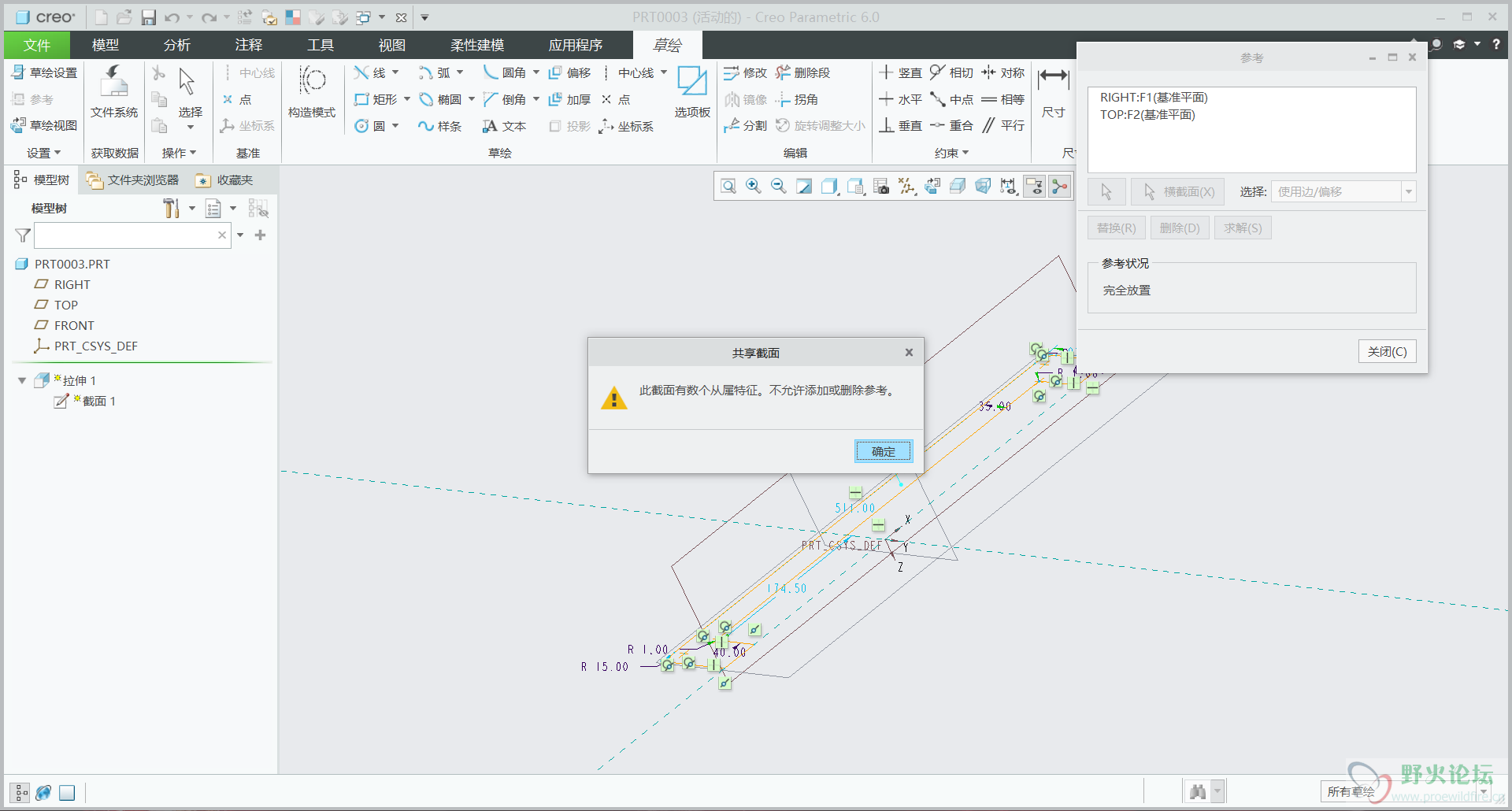Viewport: 1512px width, 811px height.
Task: Expand the 圆 circle tool dropdown arrow
Action: tap(395, 126)
